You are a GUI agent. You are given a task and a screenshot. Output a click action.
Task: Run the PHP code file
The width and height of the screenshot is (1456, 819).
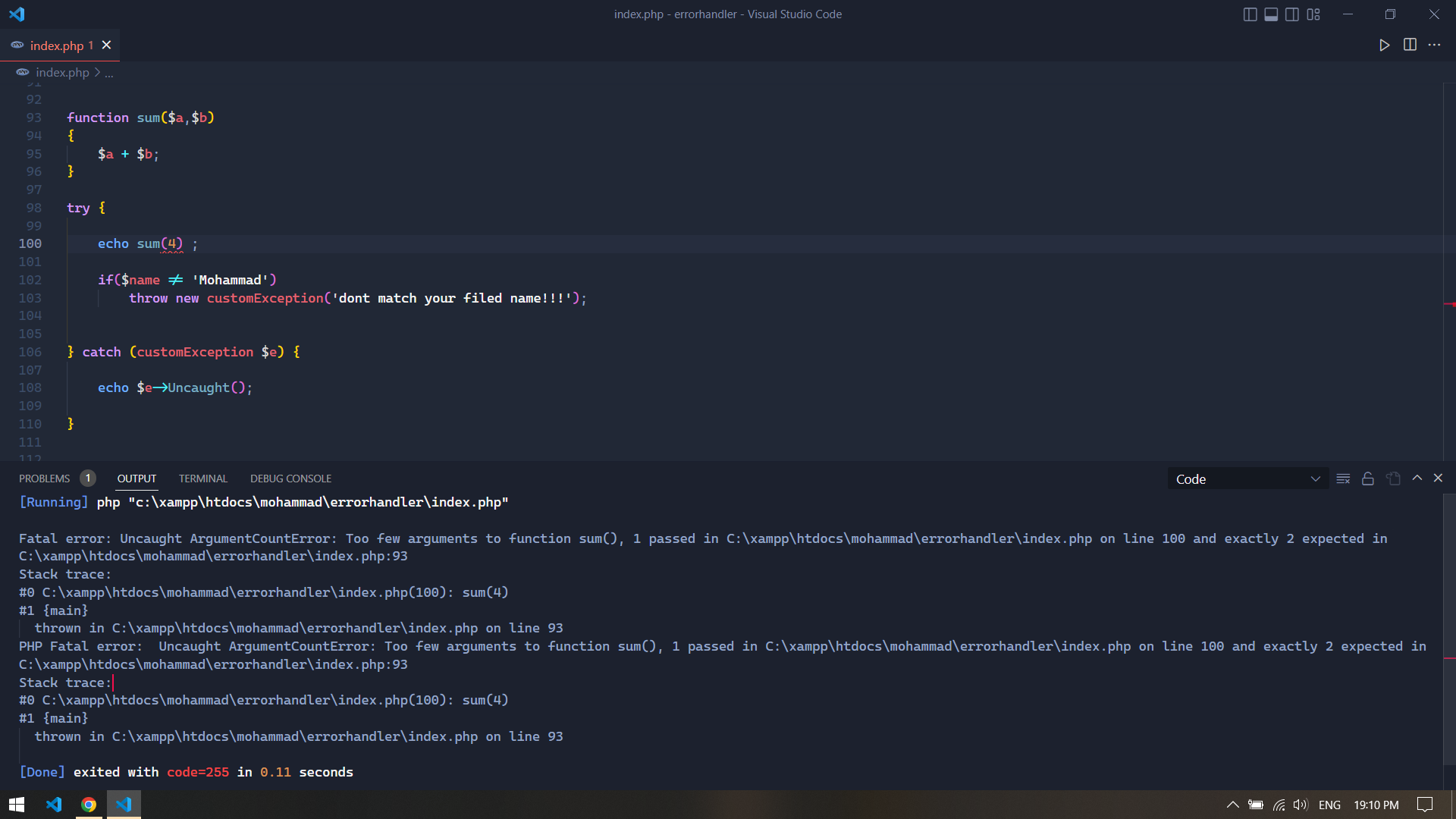[1385, 45]
